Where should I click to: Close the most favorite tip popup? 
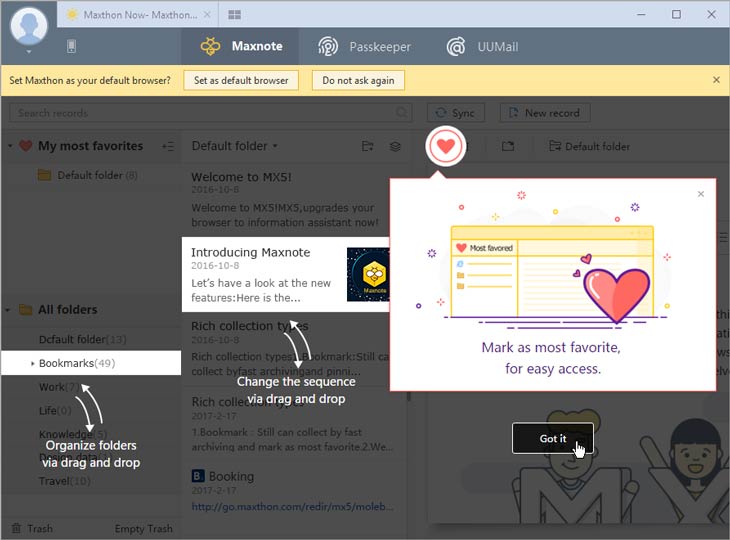701,194
